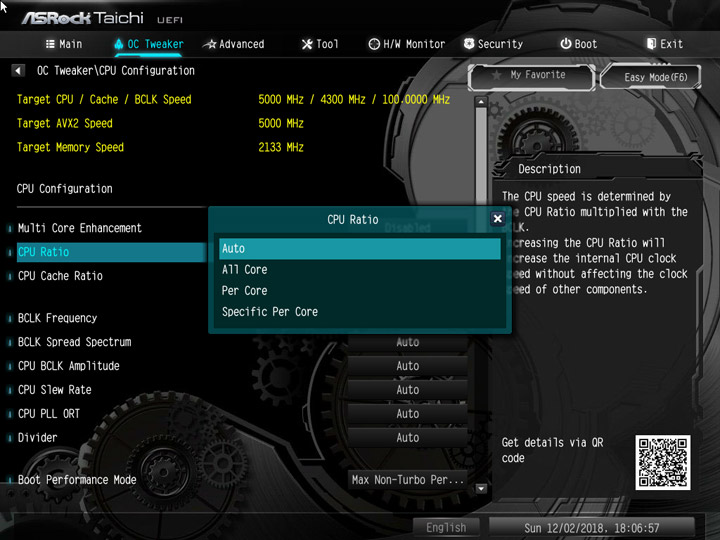
Task: Click the CPU Configuration section heading
Action: point(65,189)
